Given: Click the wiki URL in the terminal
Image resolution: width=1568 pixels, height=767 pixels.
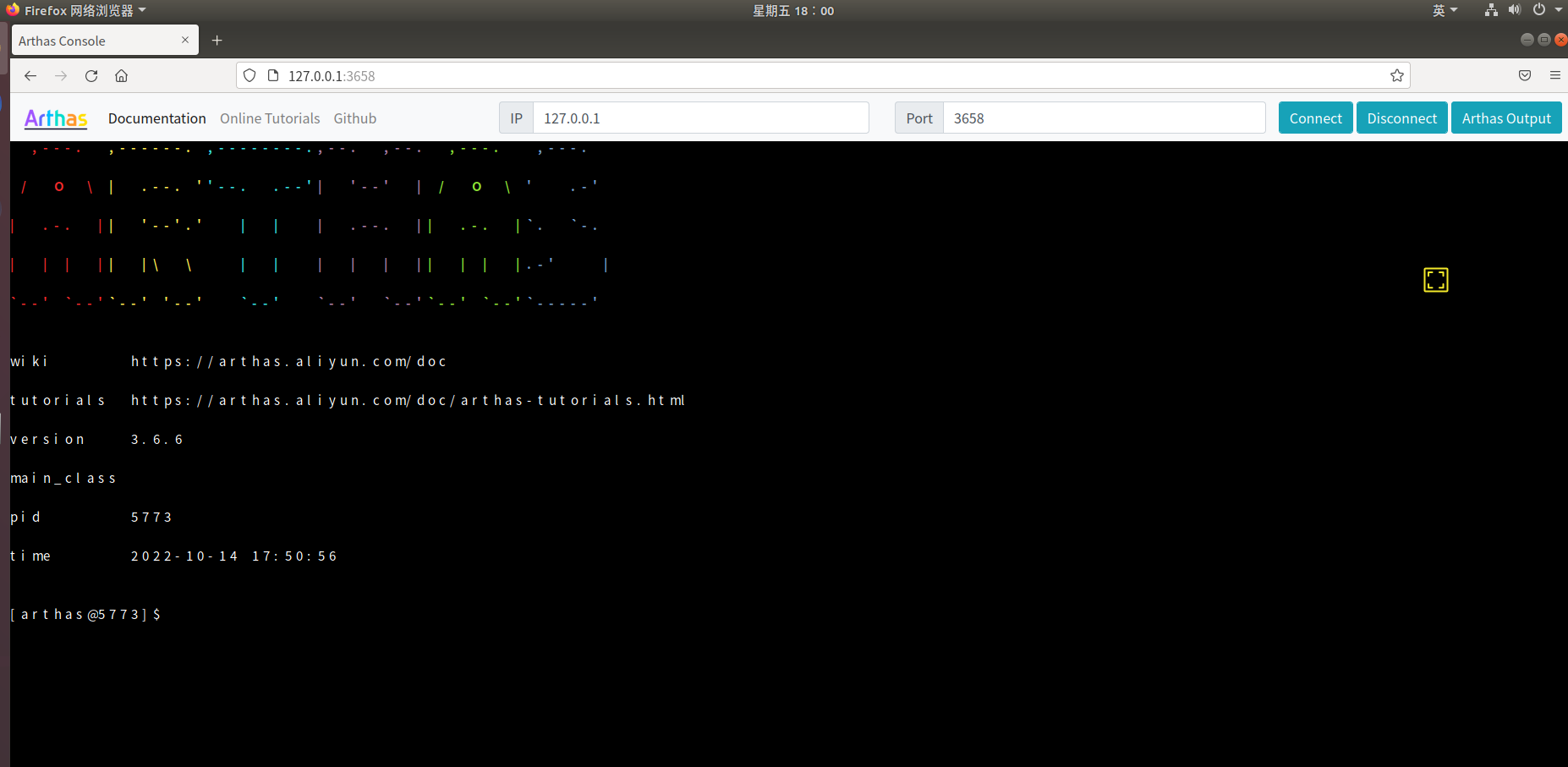Looking at the screenshot, I should click(289, 362).
